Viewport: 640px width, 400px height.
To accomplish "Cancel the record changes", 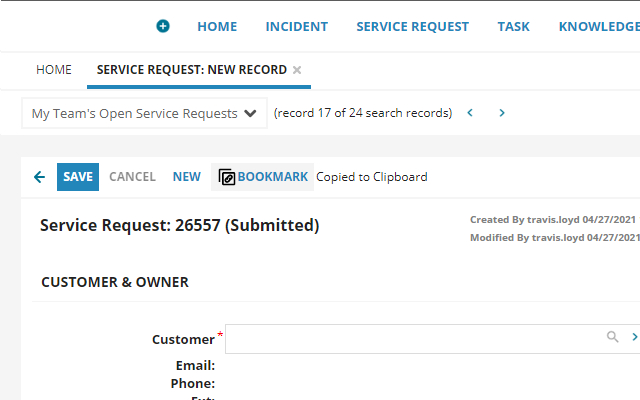I will click(132, 177).
